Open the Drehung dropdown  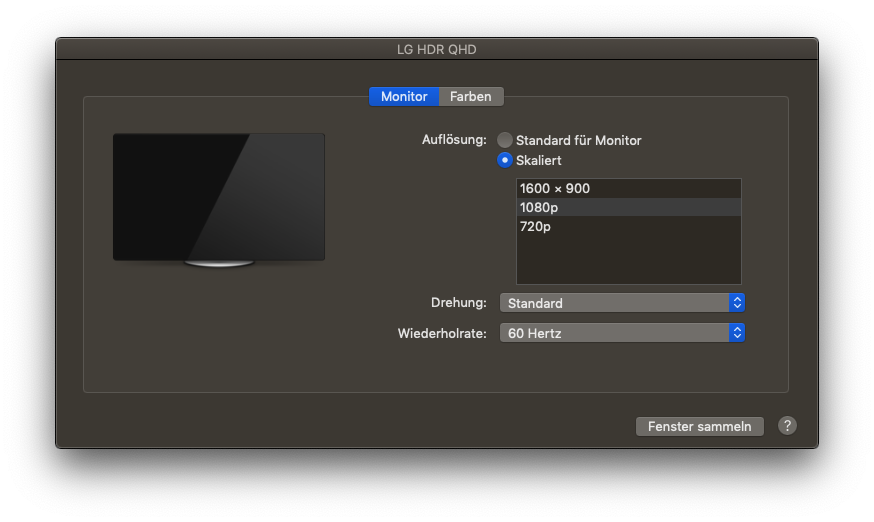tap(622, 303)
